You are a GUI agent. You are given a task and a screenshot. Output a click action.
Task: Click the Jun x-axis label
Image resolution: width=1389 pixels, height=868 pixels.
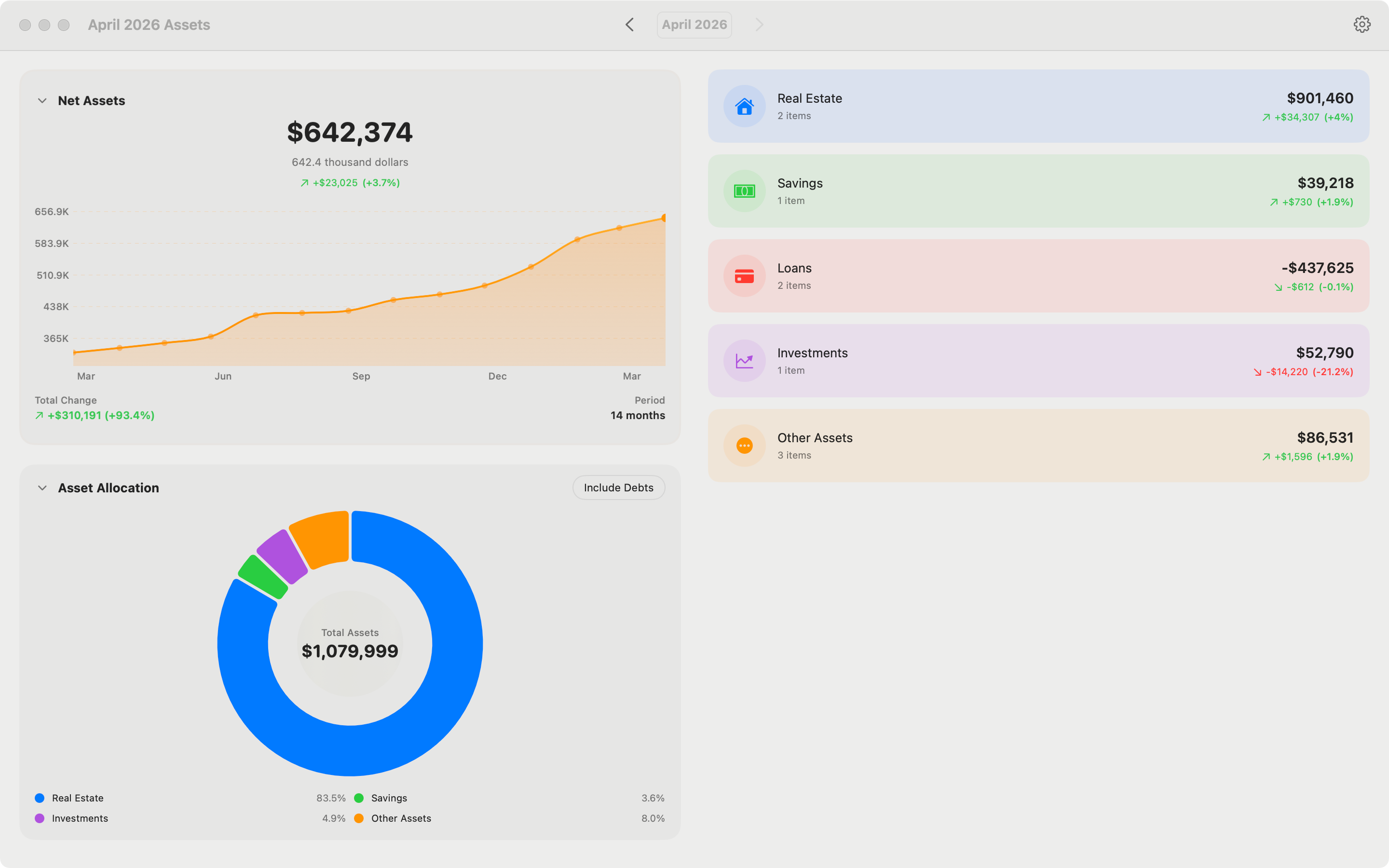223,376
